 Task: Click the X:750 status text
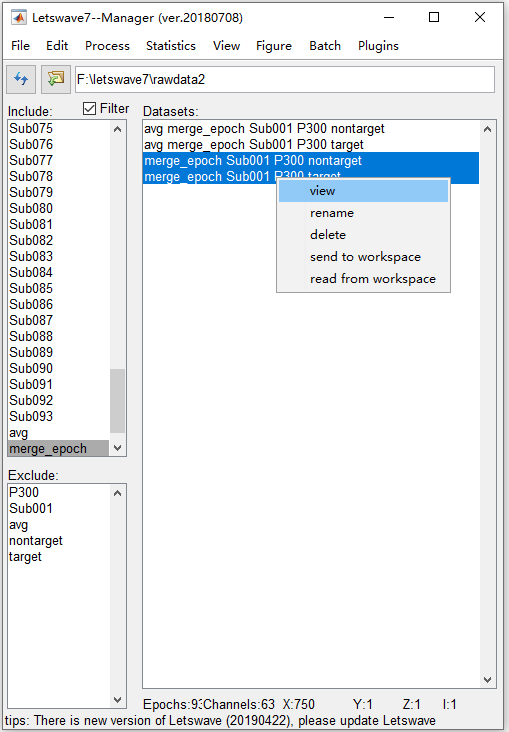point(299,704)
